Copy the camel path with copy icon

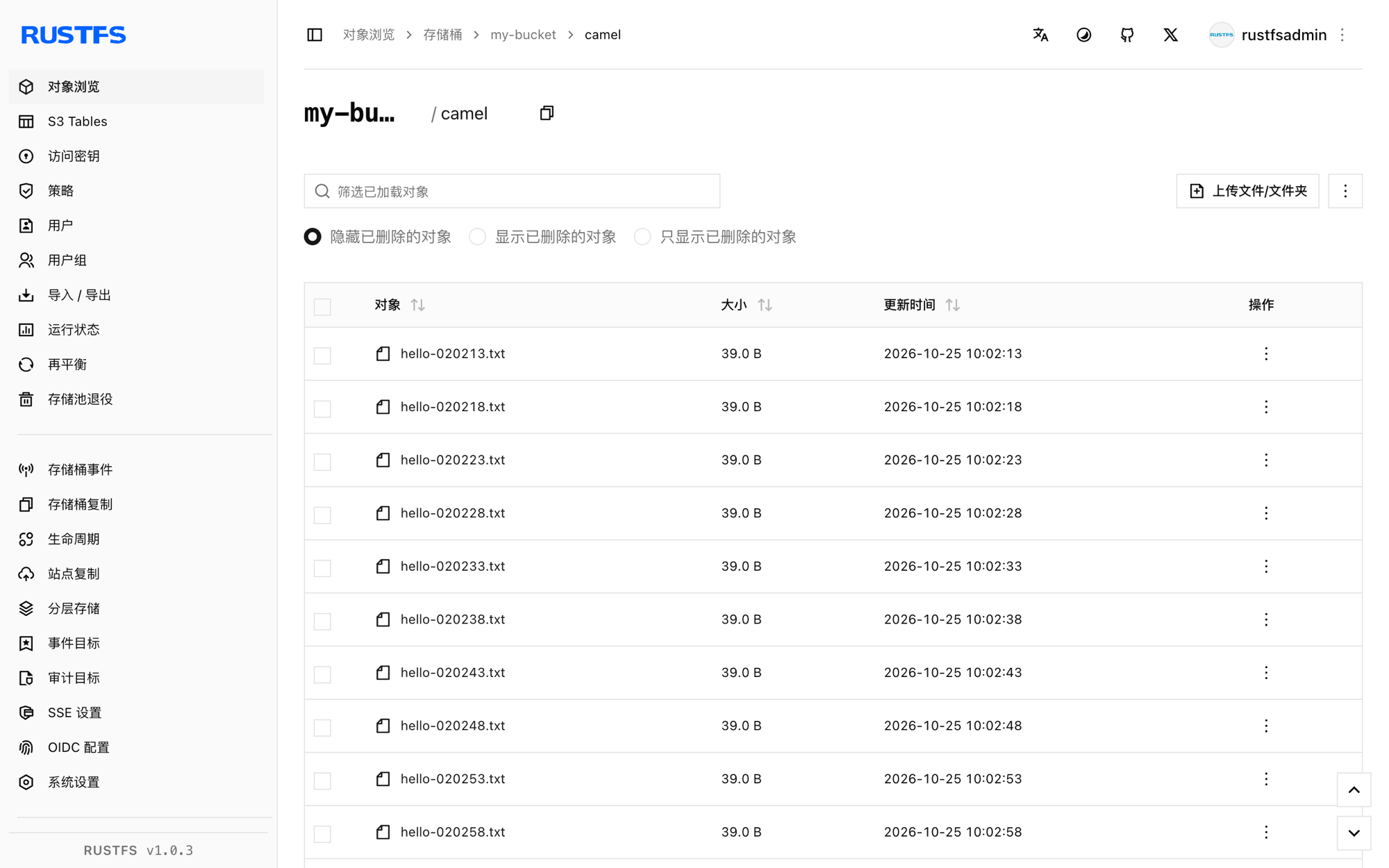(547, 113)
